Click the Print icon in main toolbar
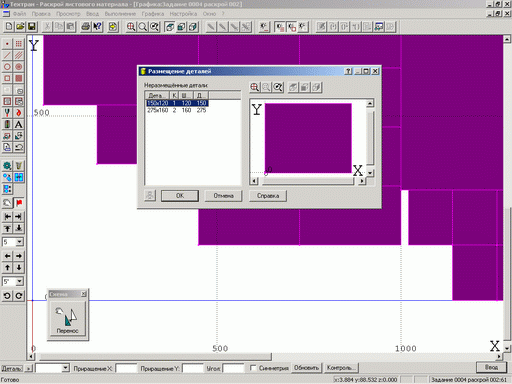512x384 pixels. pyautogui.click(x=85, y=27)
